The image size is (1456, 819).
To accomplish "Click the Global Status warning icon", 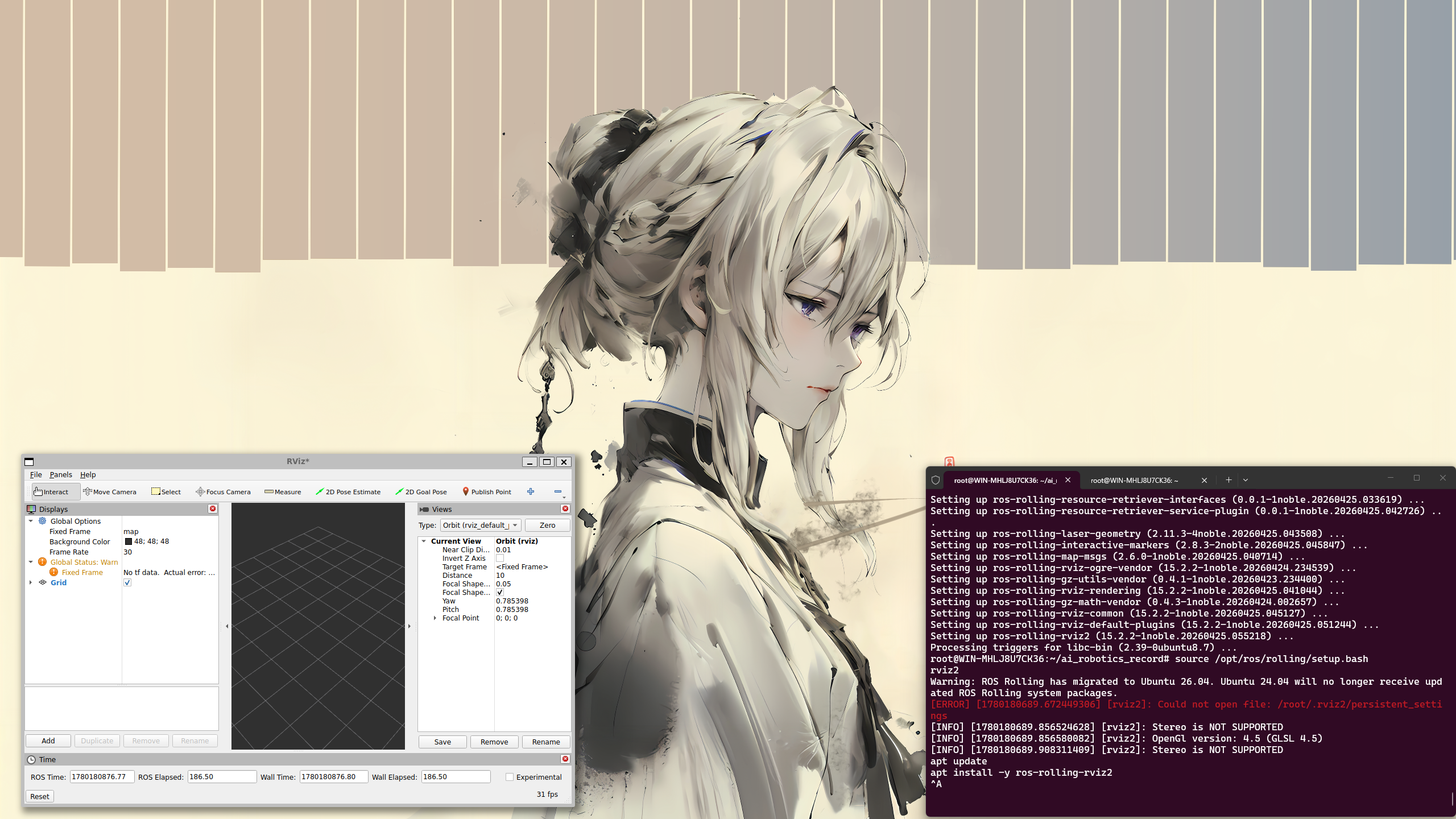I will [43, 562].
